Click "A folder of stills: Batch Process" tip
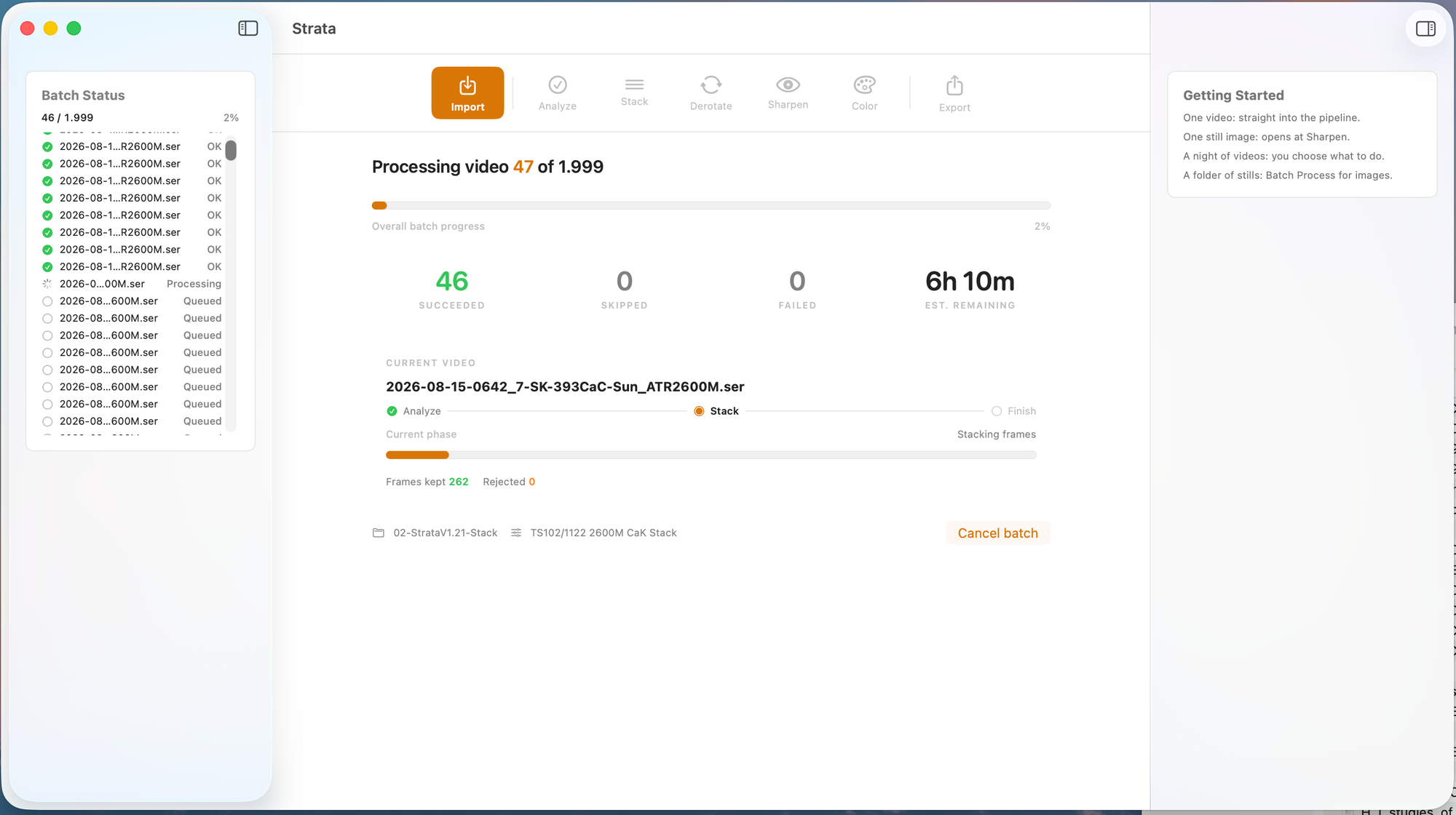Screen dimensions: 1456x815 [1288, 175]
